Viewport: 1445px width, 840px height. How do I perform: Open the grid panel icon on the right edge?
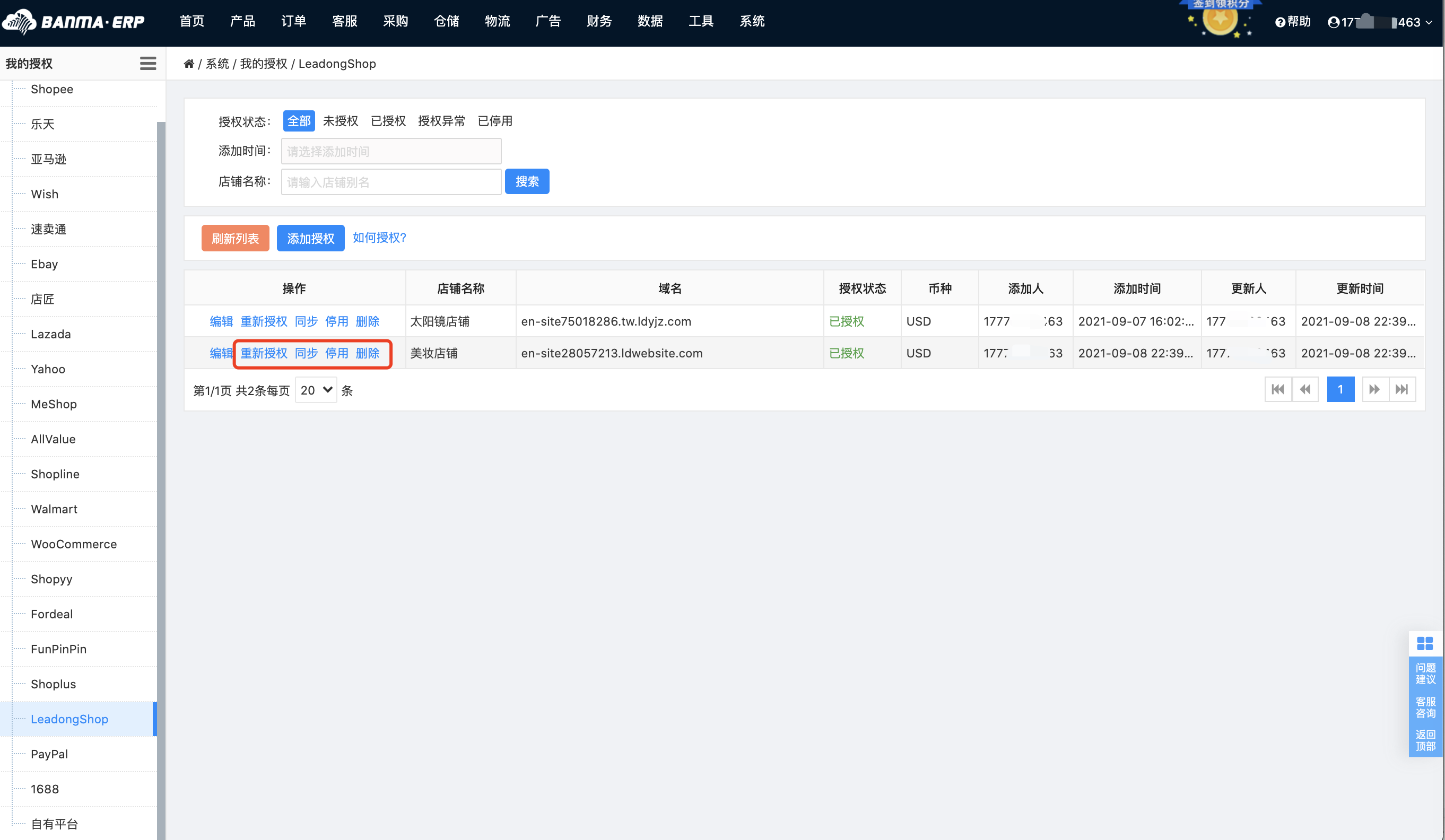[1426, 643]
